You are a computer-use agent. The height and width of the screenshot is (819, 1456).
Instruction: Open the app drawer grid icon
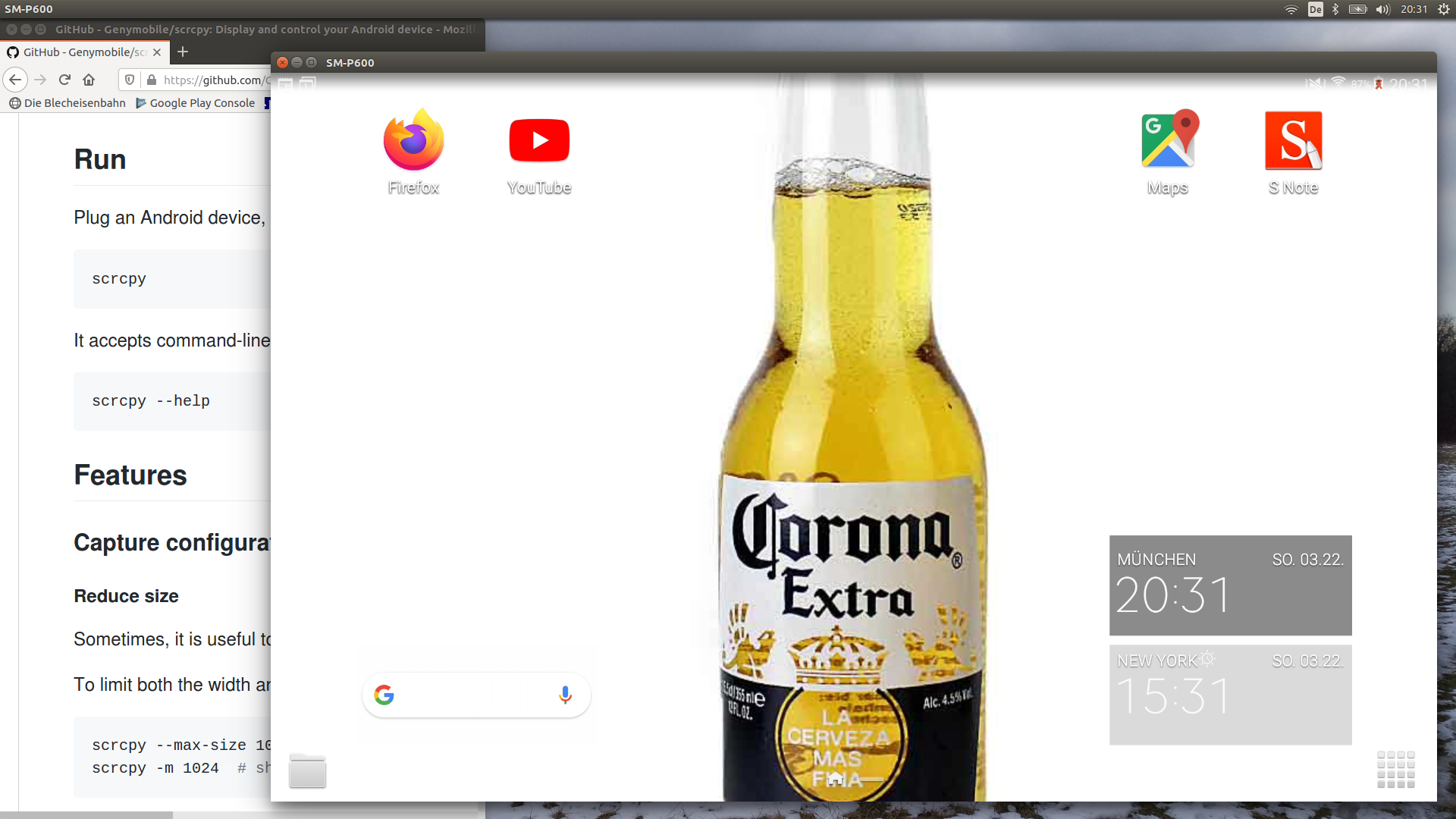[1396, 770]
